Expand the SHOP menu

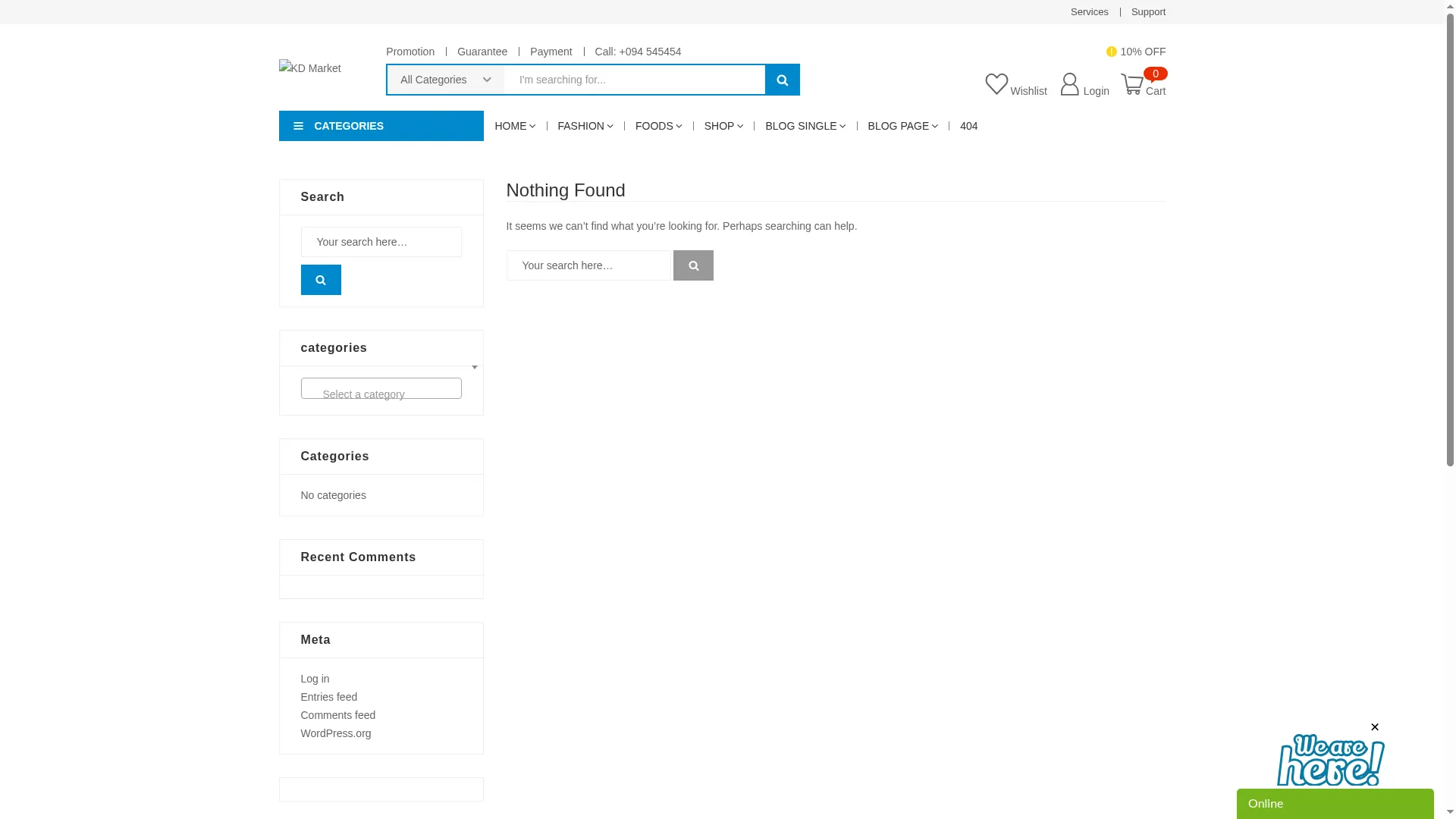(x=723, y=126)
